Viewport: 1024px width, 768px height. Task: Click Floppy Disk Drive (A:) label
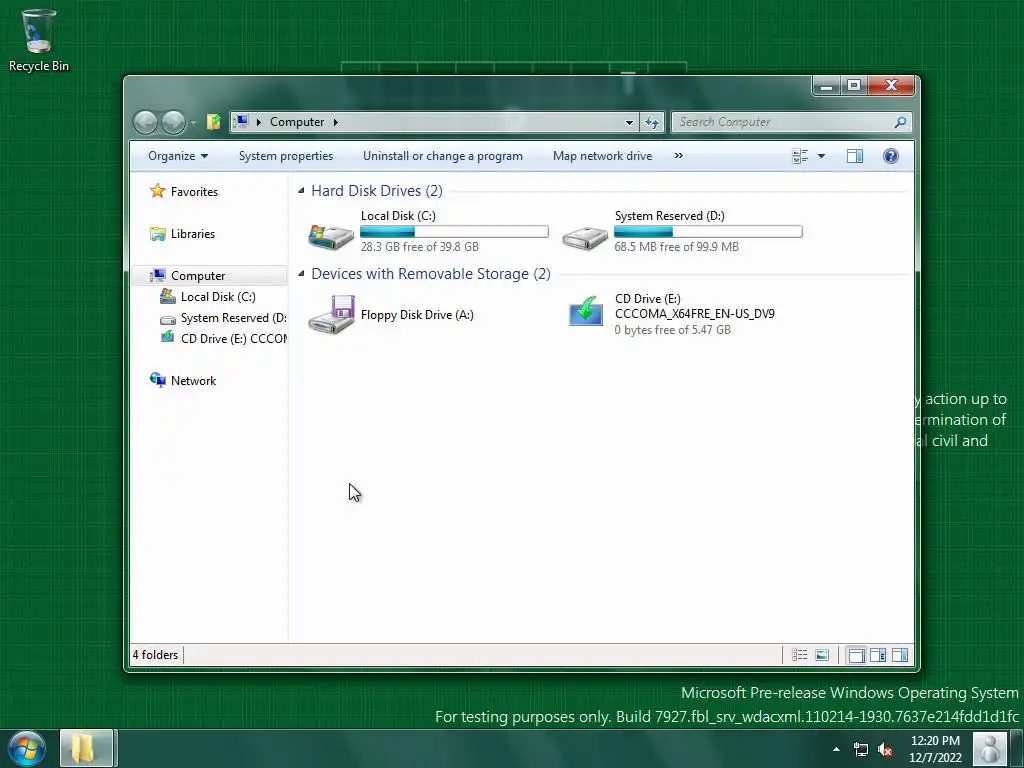click(417, 315)
